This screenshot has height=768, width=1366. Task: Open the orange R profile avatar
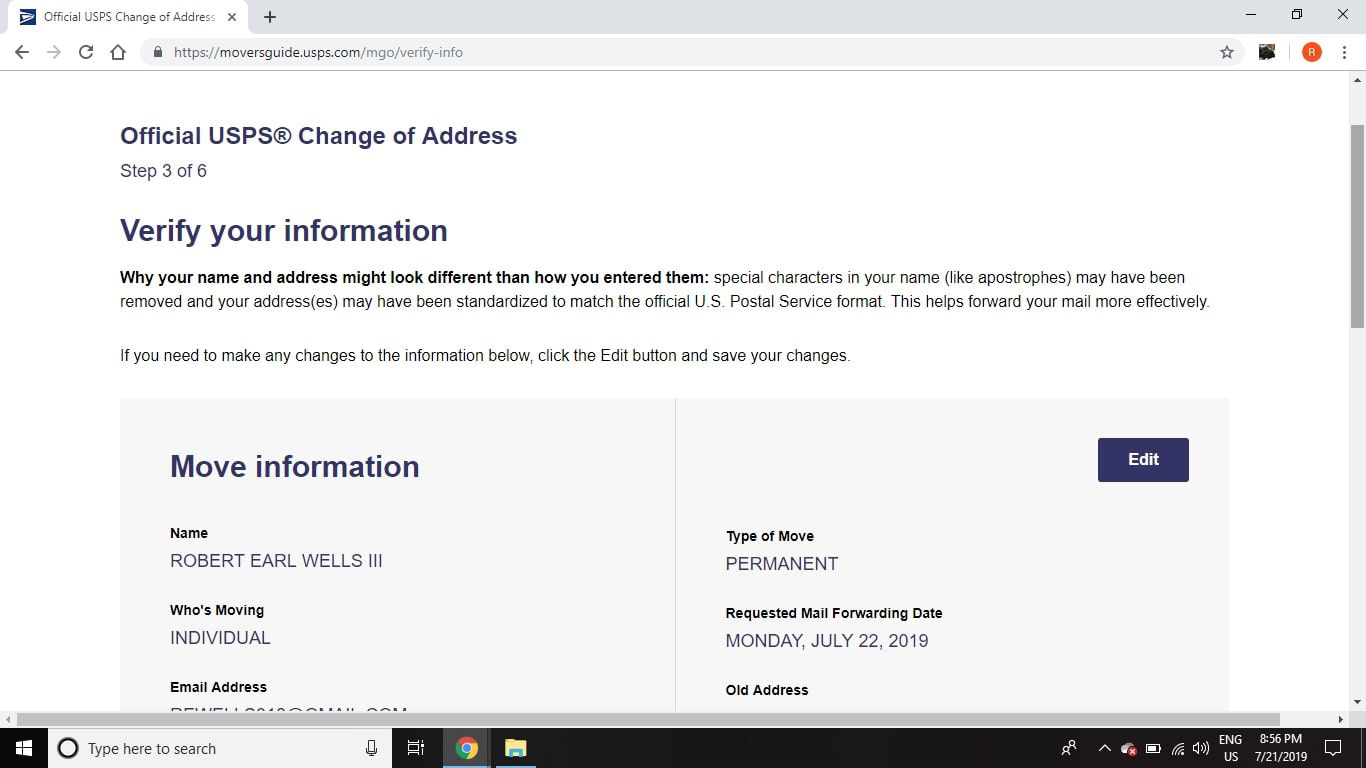click(1311, 52)
